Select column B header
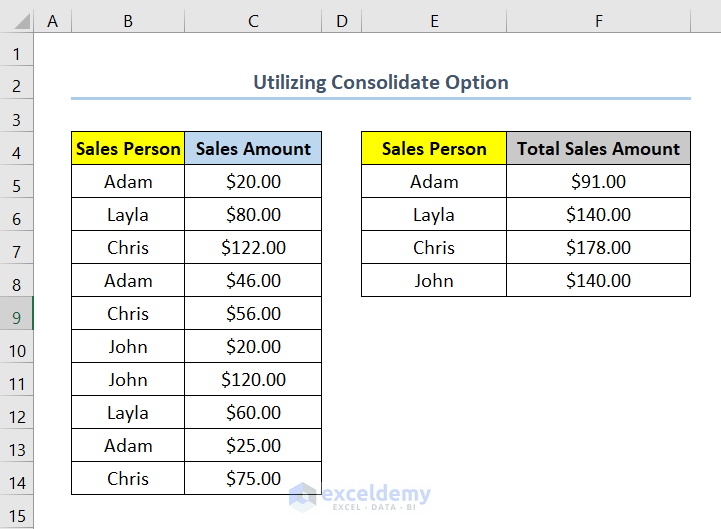Image resolution: width=721 pixels, height=529 pixels. click(128, 18)
